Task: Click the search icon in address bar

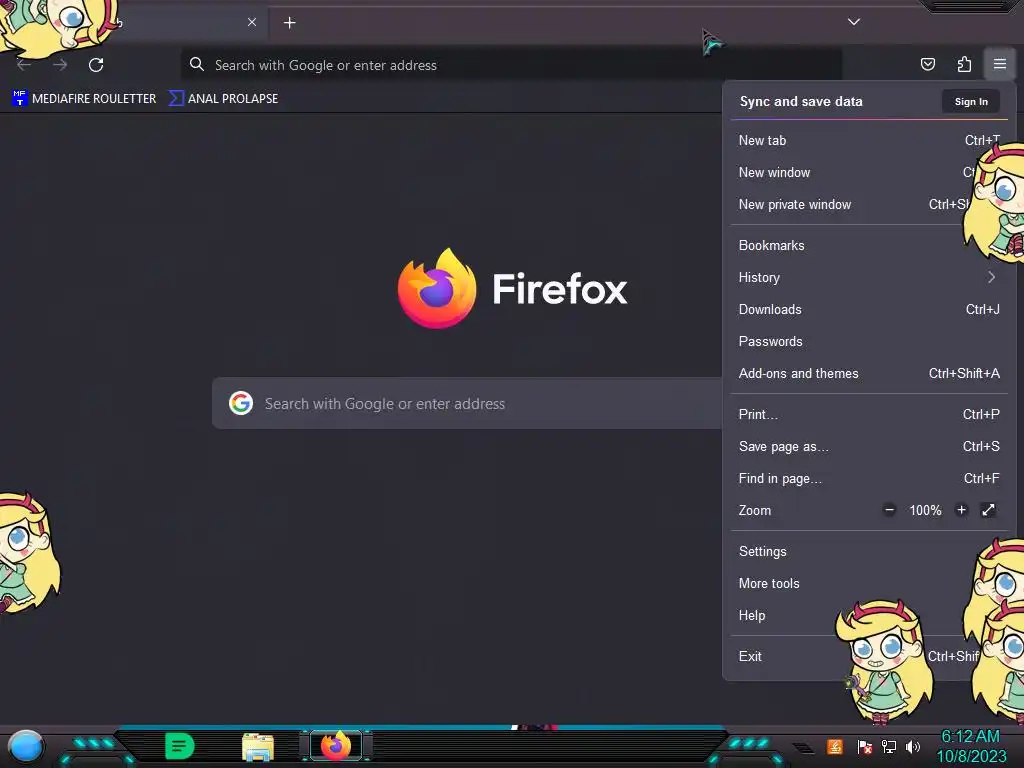Action: point(196,64)
